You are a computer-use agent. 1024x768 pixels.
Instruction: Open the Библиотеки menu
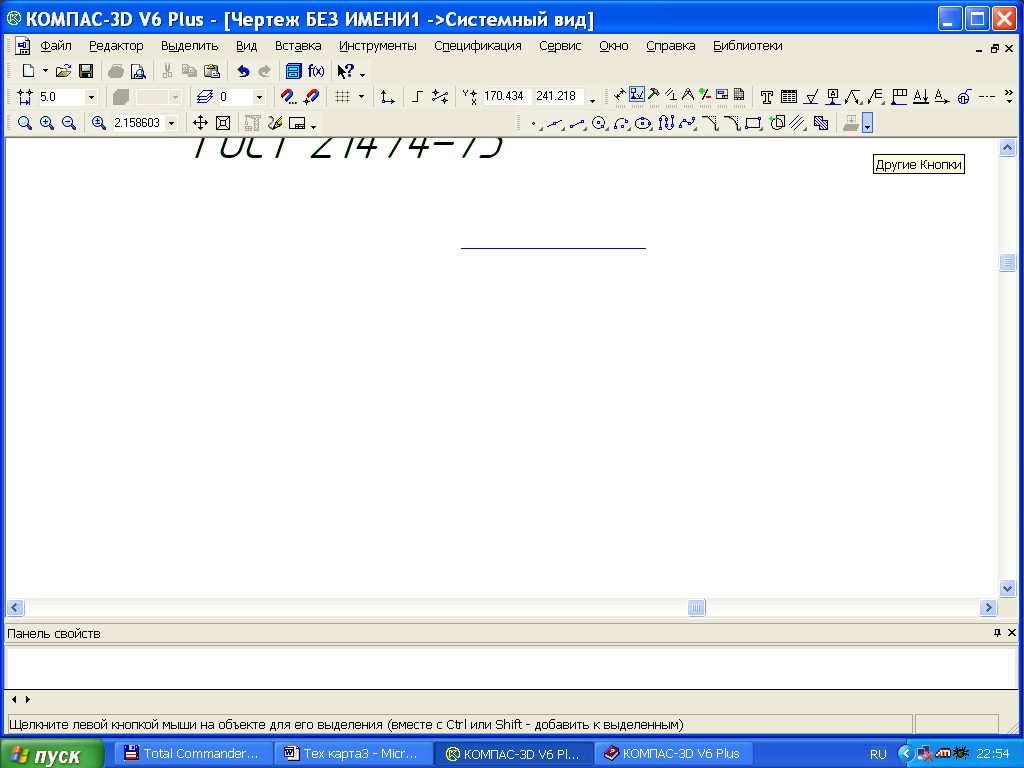tap(748, 46)
